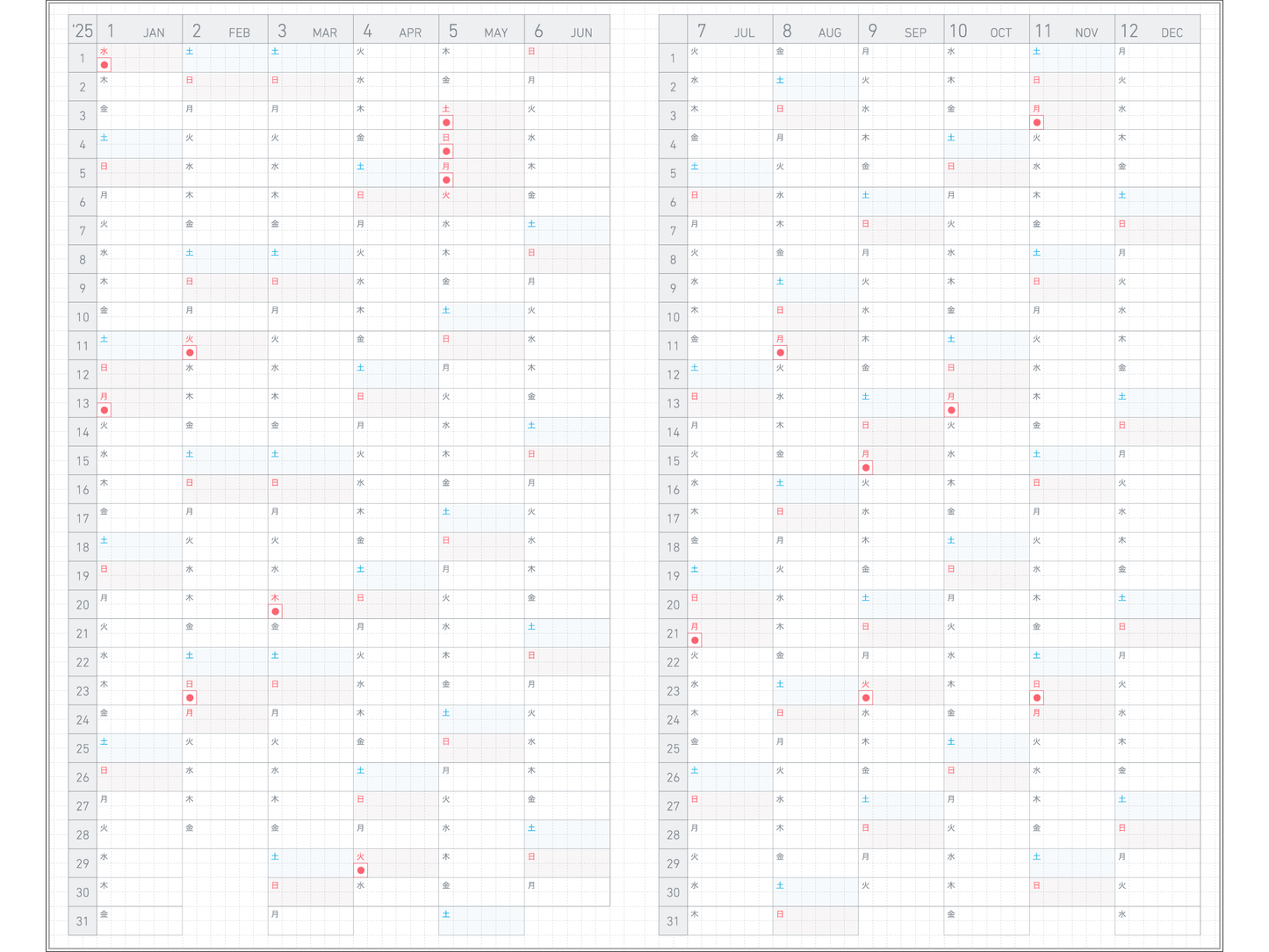Image resolution: width=1269 pixels, height=952 pixels.
Task: Select the January 4 blue 土 Saturday cell
Action: (x=140, y=144)
